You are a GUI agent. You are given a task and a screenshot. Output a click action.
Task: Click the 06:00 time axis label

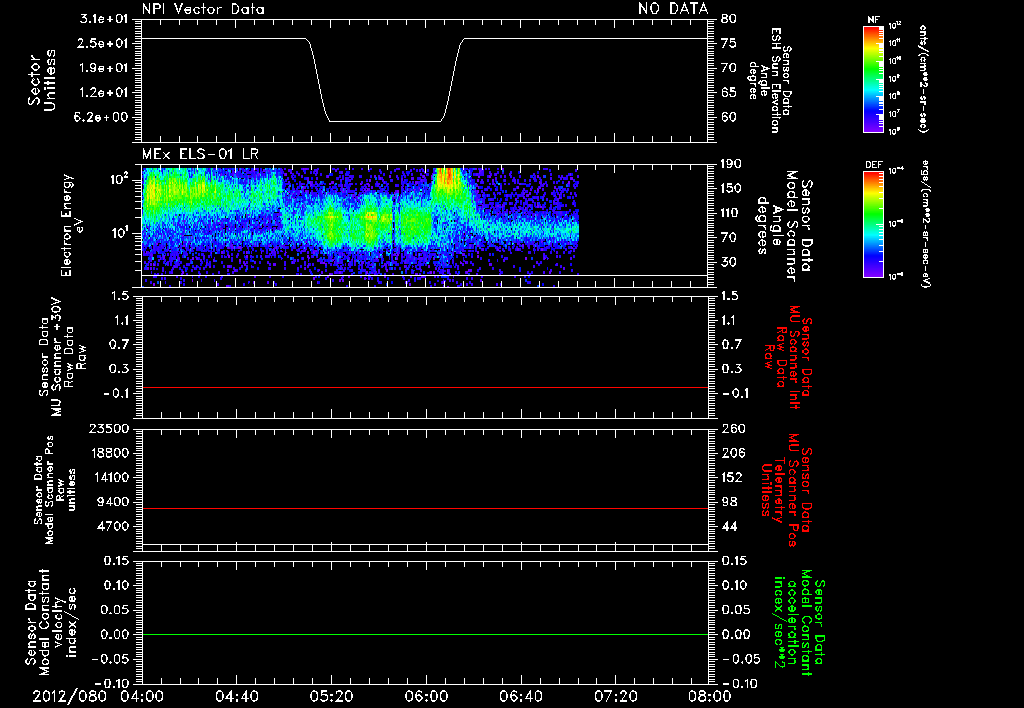click(426, 696)
